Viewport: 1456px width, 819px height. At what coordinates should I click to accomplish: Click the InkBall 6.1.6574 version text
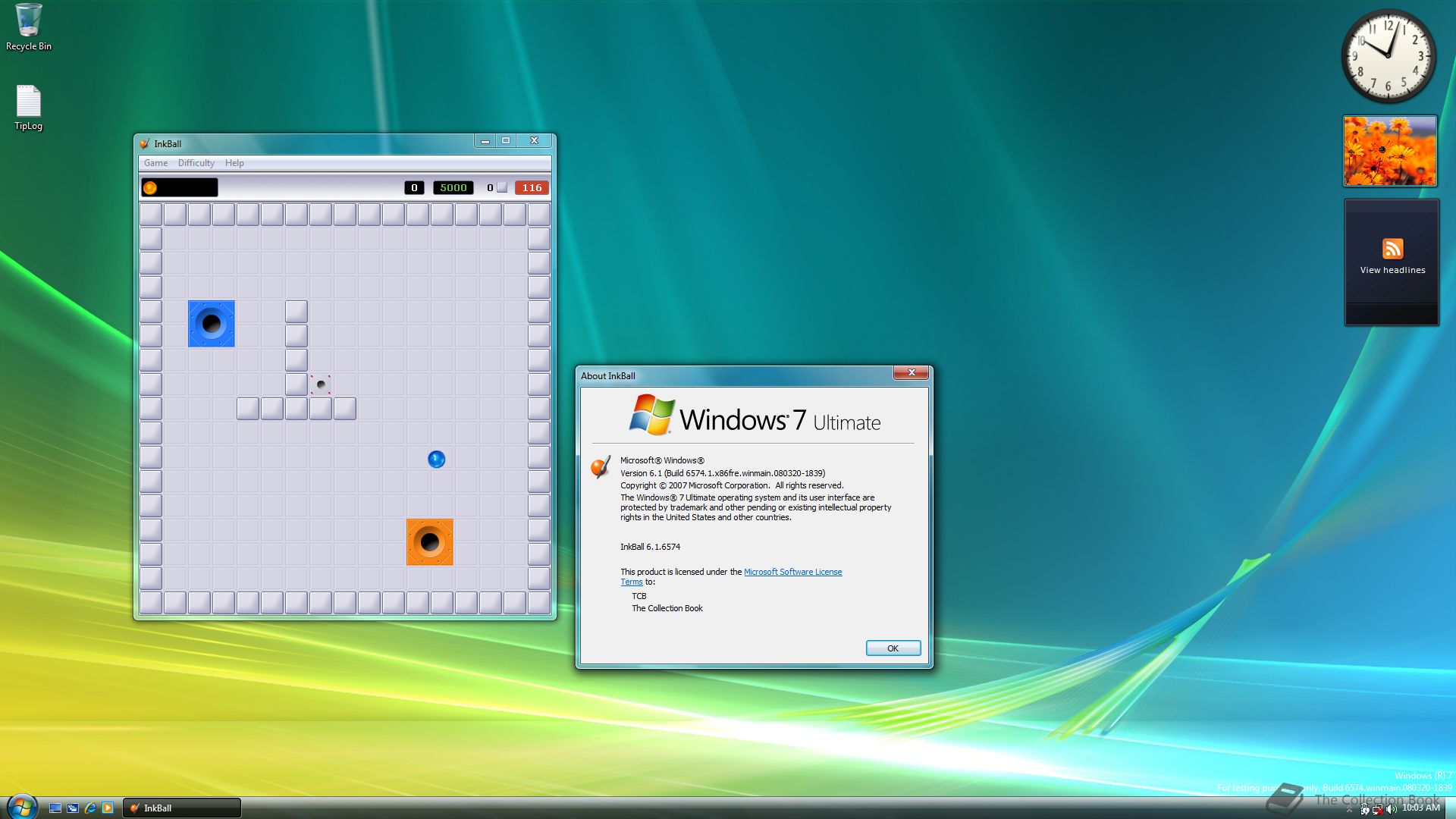(x=650, y=547)
